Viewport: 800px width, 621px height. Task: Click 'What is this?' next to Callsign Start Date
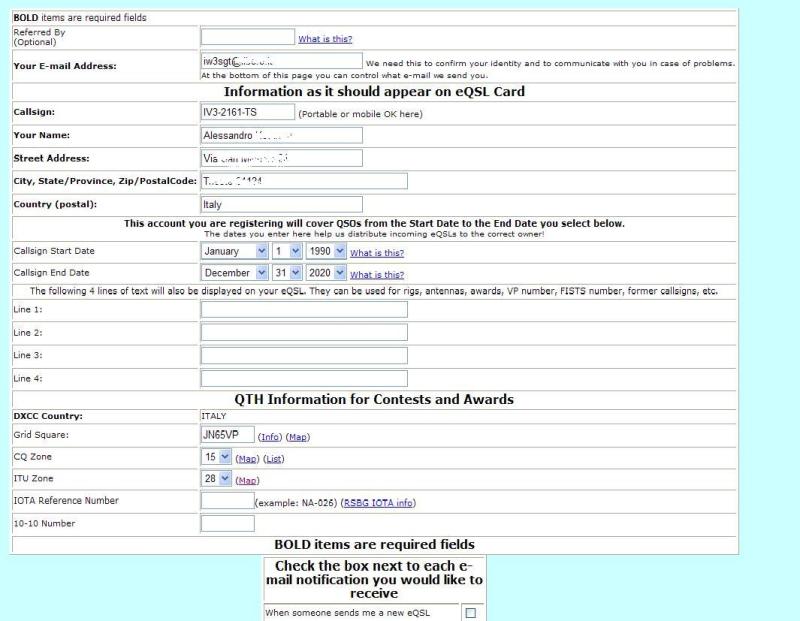377,253
